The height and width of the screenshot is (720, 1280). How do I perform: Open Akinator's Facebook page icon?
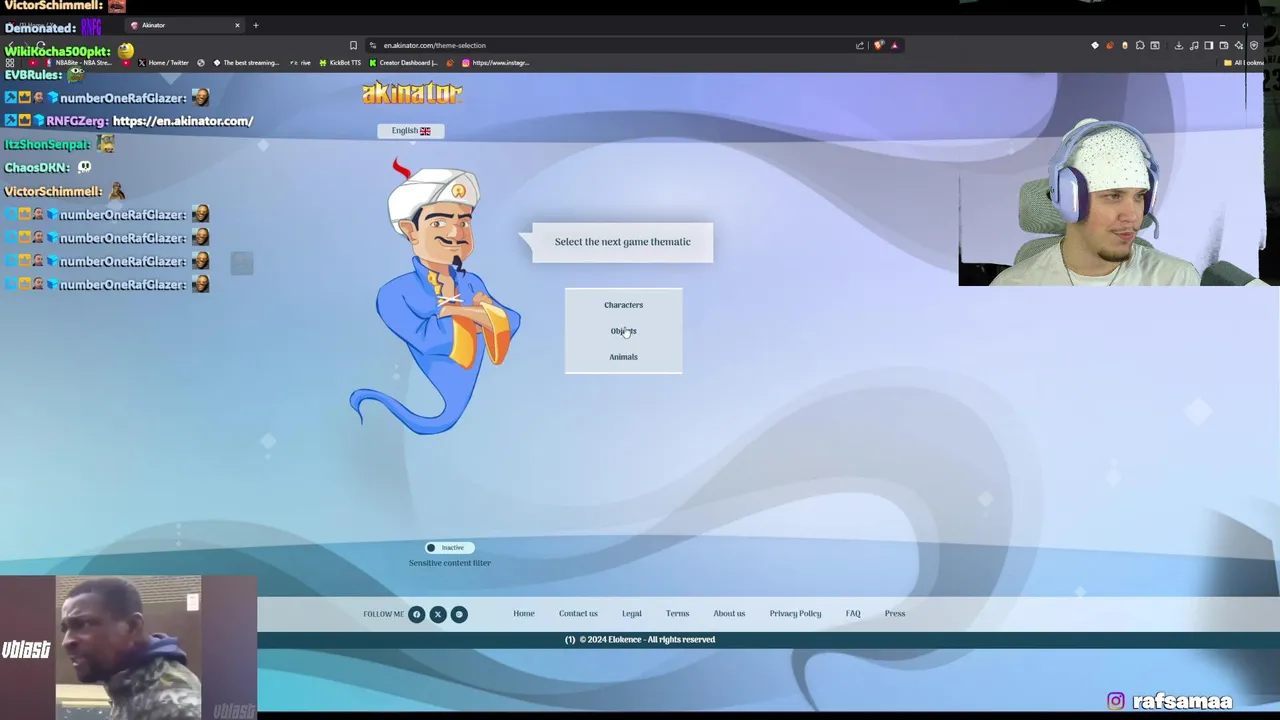coord(417,614)
